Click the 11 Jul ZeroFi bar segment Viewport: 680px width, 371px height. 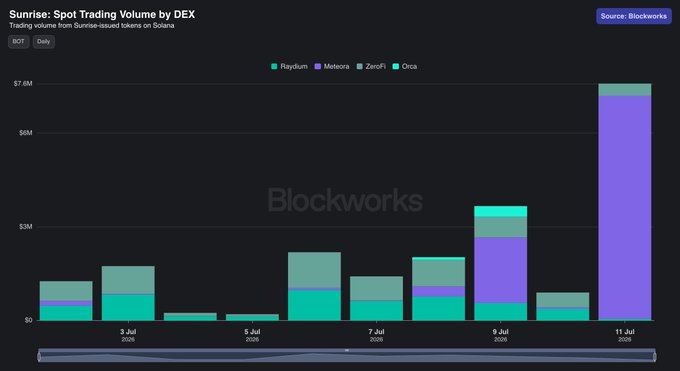click(625, 90)
